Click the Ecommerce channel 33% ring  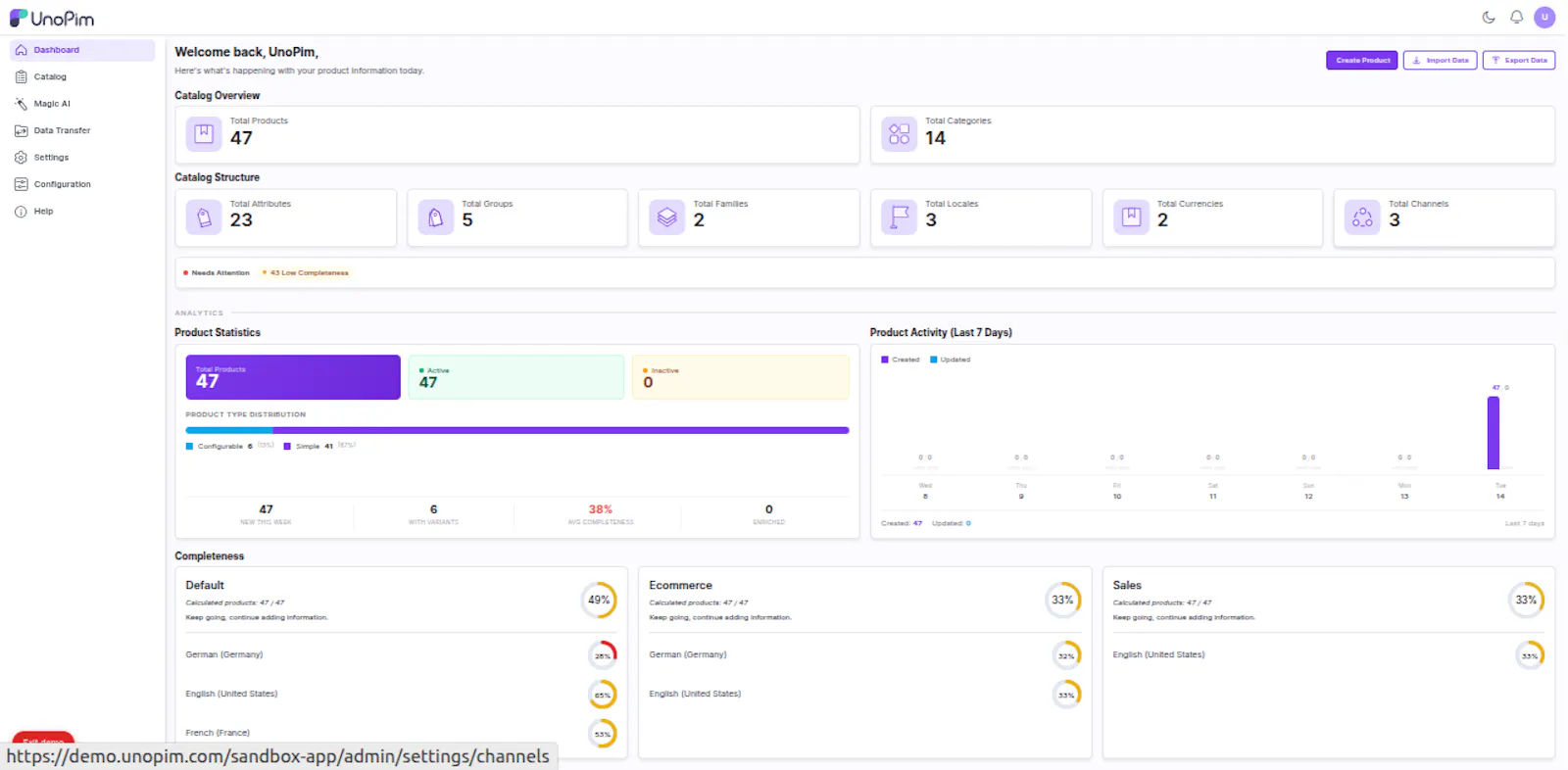(x=1062, y=600)
